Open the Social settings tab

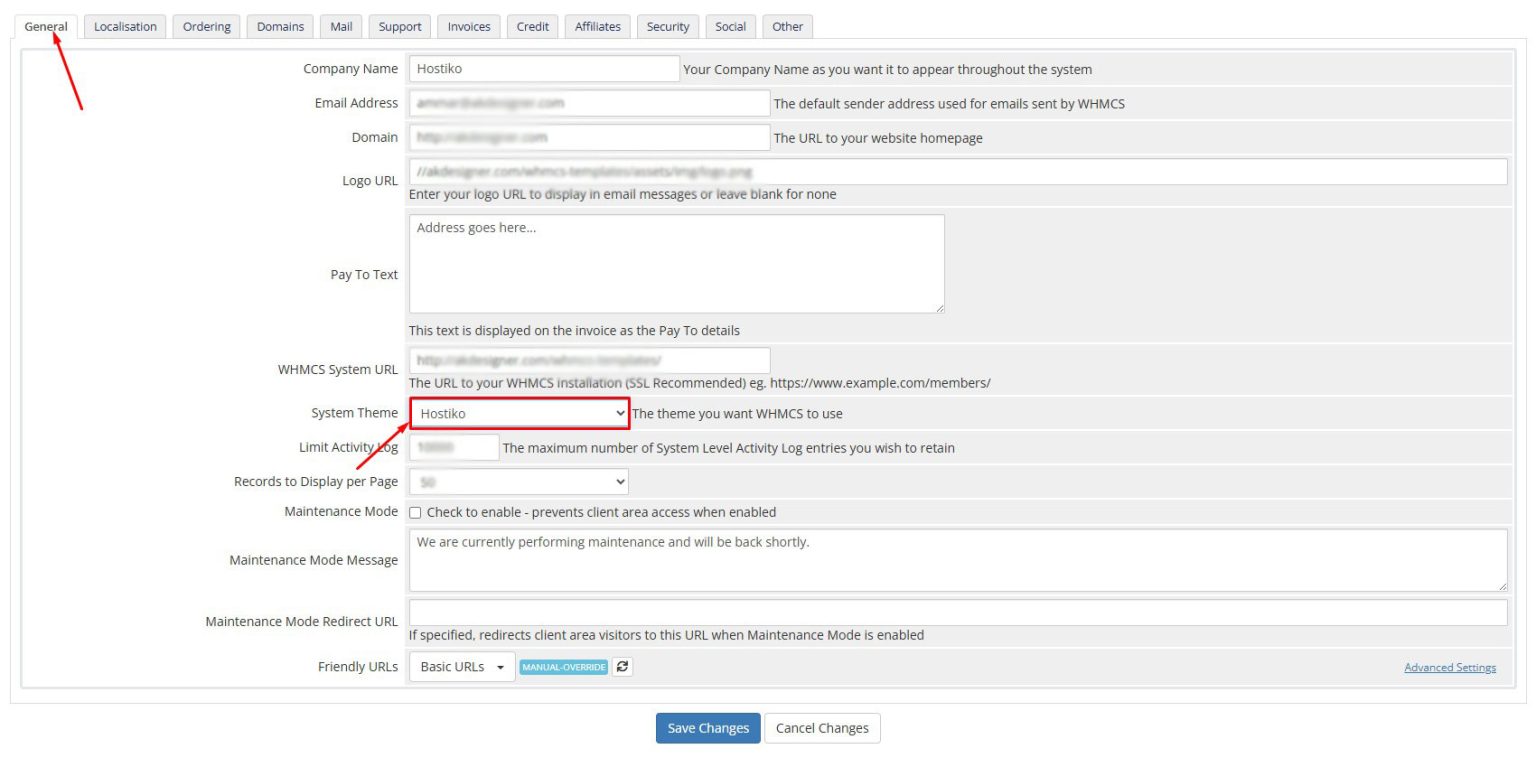pyautogui.click(x=730, y=27)
